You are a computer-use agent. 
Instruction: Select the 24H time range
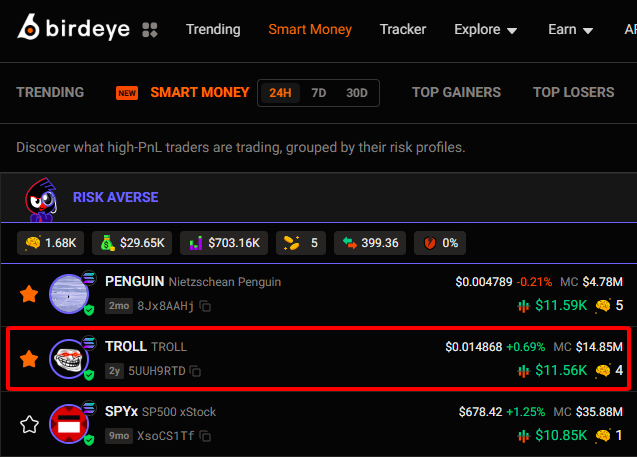(280, 93)
